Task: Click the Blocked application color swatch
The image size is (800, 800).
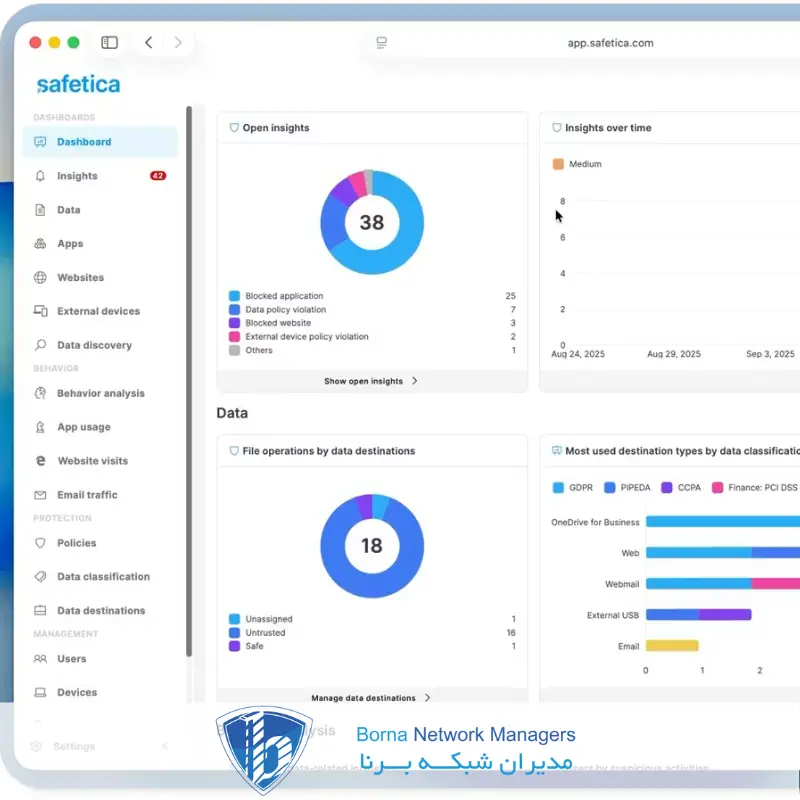Action: (x=234, y=296)
